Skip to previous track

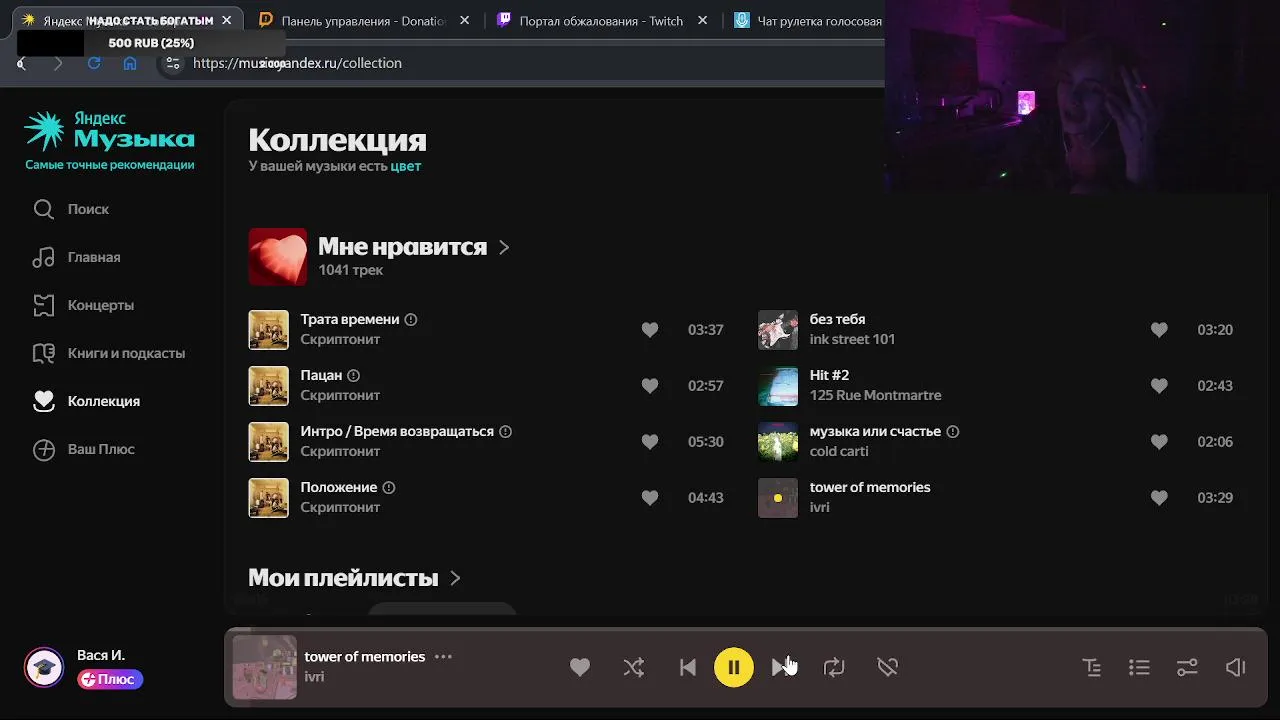click(688, 667)
